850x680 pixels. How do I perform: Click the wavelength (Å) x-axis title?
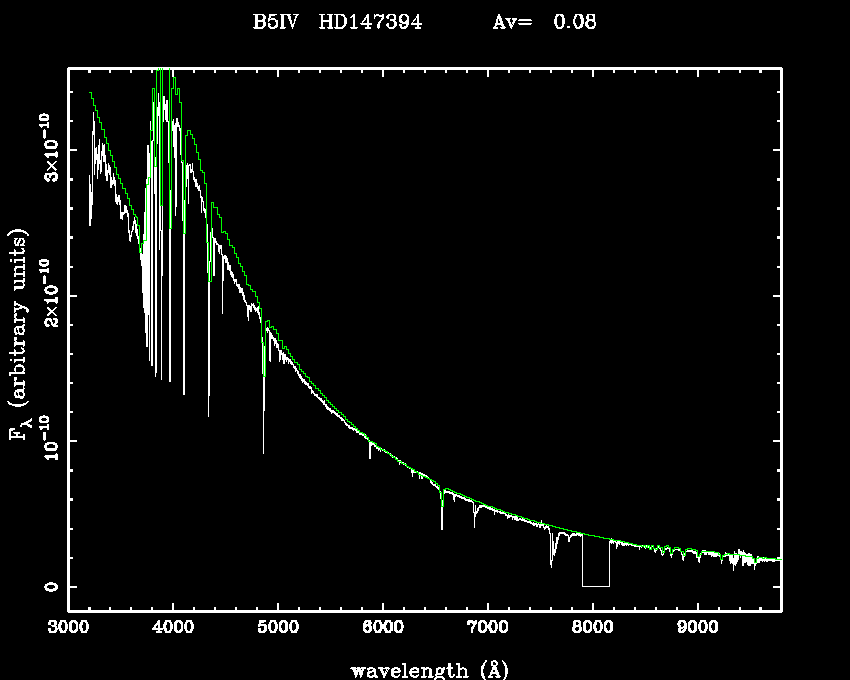tap(425, 669)
